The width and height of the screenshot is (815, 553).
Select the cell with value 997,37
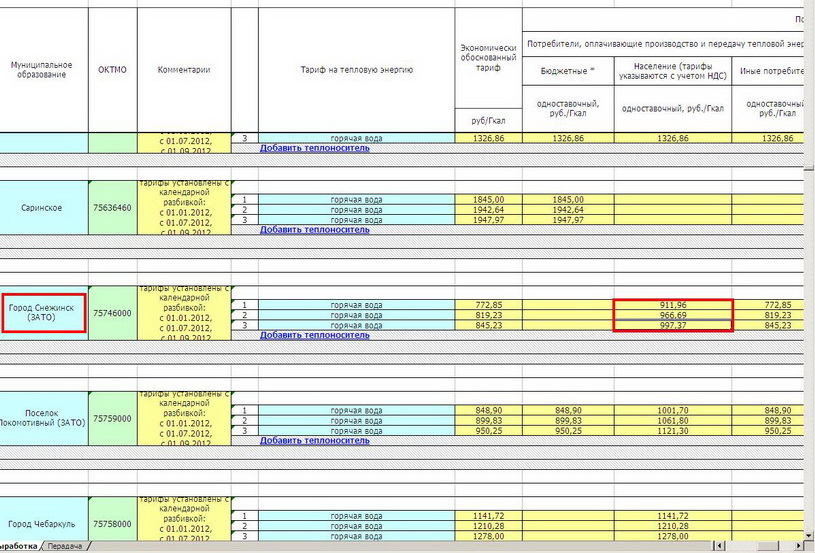coord(673,326)
